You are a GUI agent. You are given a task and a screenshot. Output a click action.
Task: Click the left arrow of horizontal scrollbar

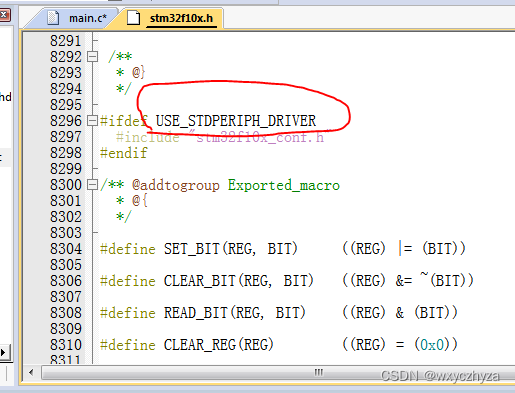31,372
